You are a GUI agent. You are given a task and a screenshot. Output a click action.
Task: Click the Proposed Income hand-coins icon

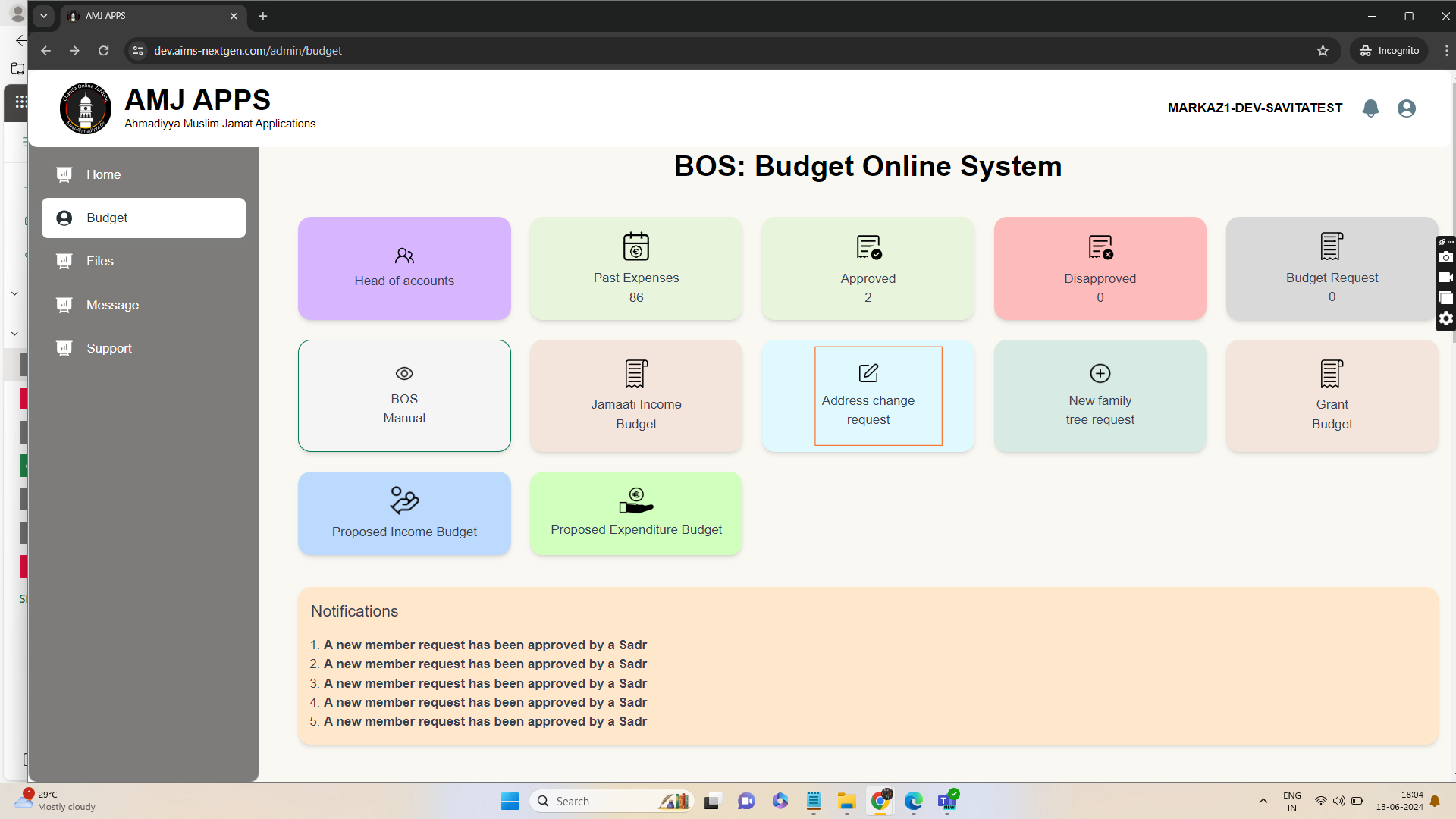[404, 500]
